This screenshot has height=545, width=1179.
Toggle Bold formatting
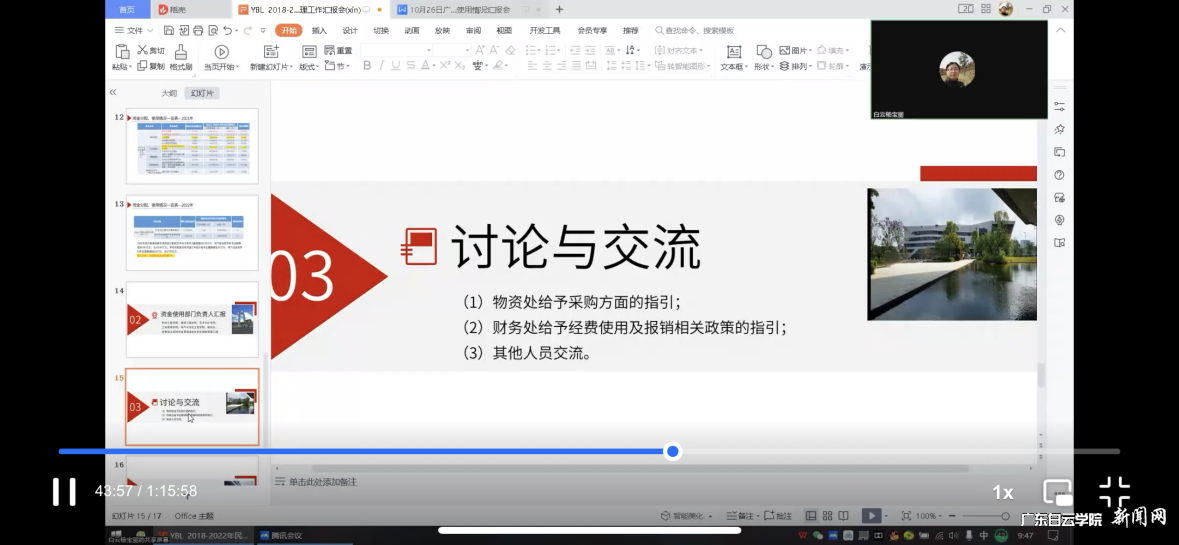tap(367, 66)
